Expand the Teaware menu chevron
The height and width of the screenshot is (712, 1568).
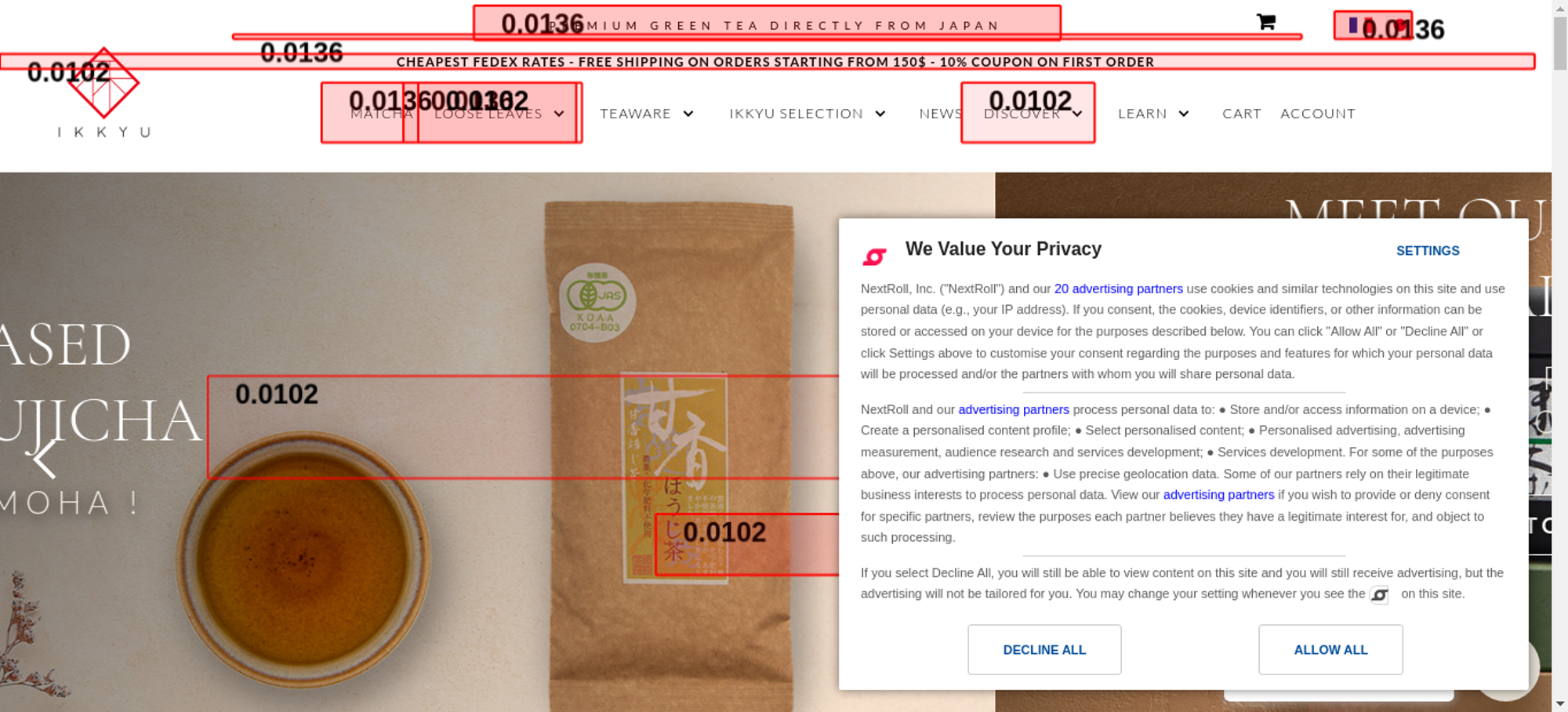[688, 114]
